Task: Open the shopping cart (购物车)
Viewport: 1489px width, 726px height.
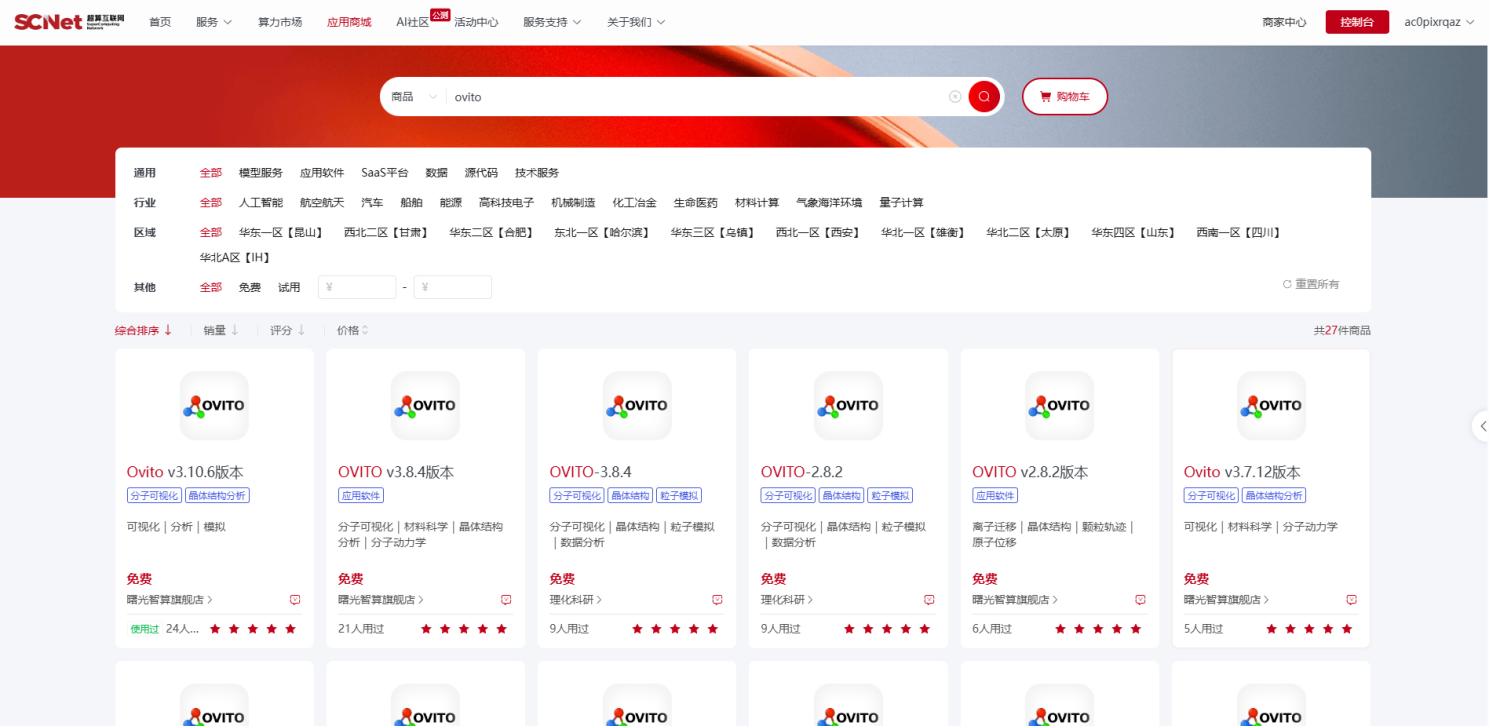Action: (1064, 97)
